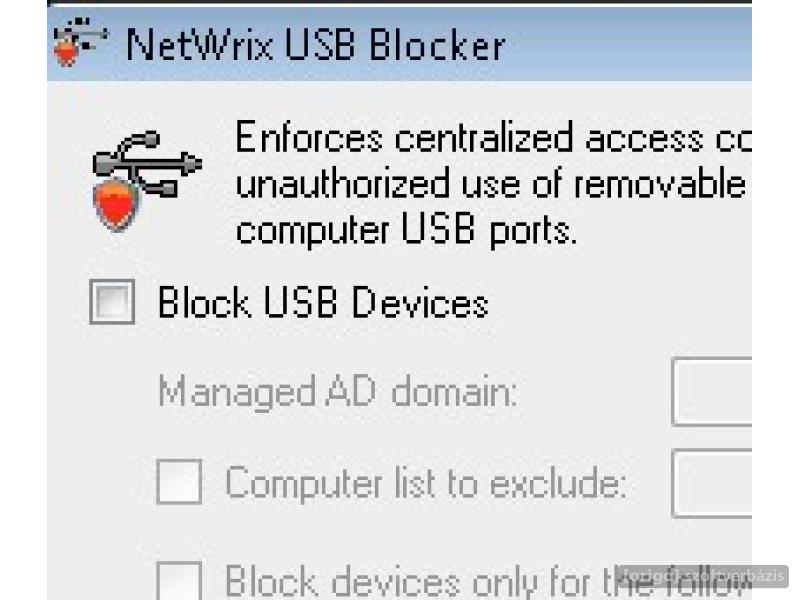Image resolution: width=800 pixels, height=600 pixels.
Task: Click blank dialog area right of Block USB Devices
Action: point(620,302)
